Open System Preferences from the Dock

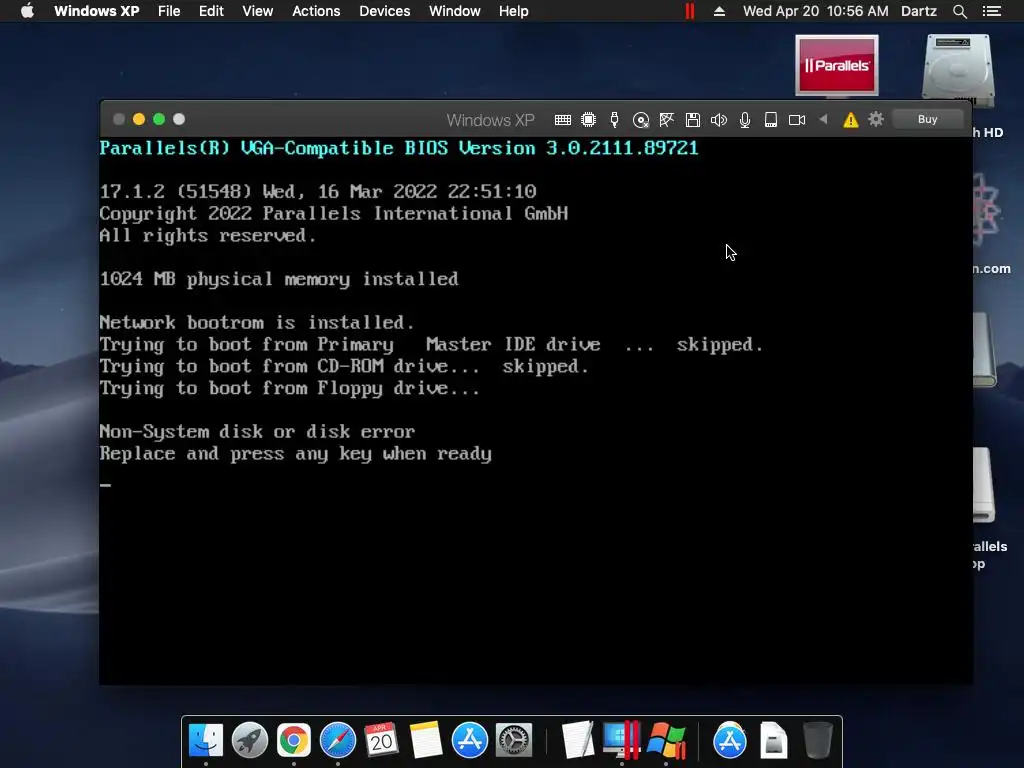[x=514, y=740]
